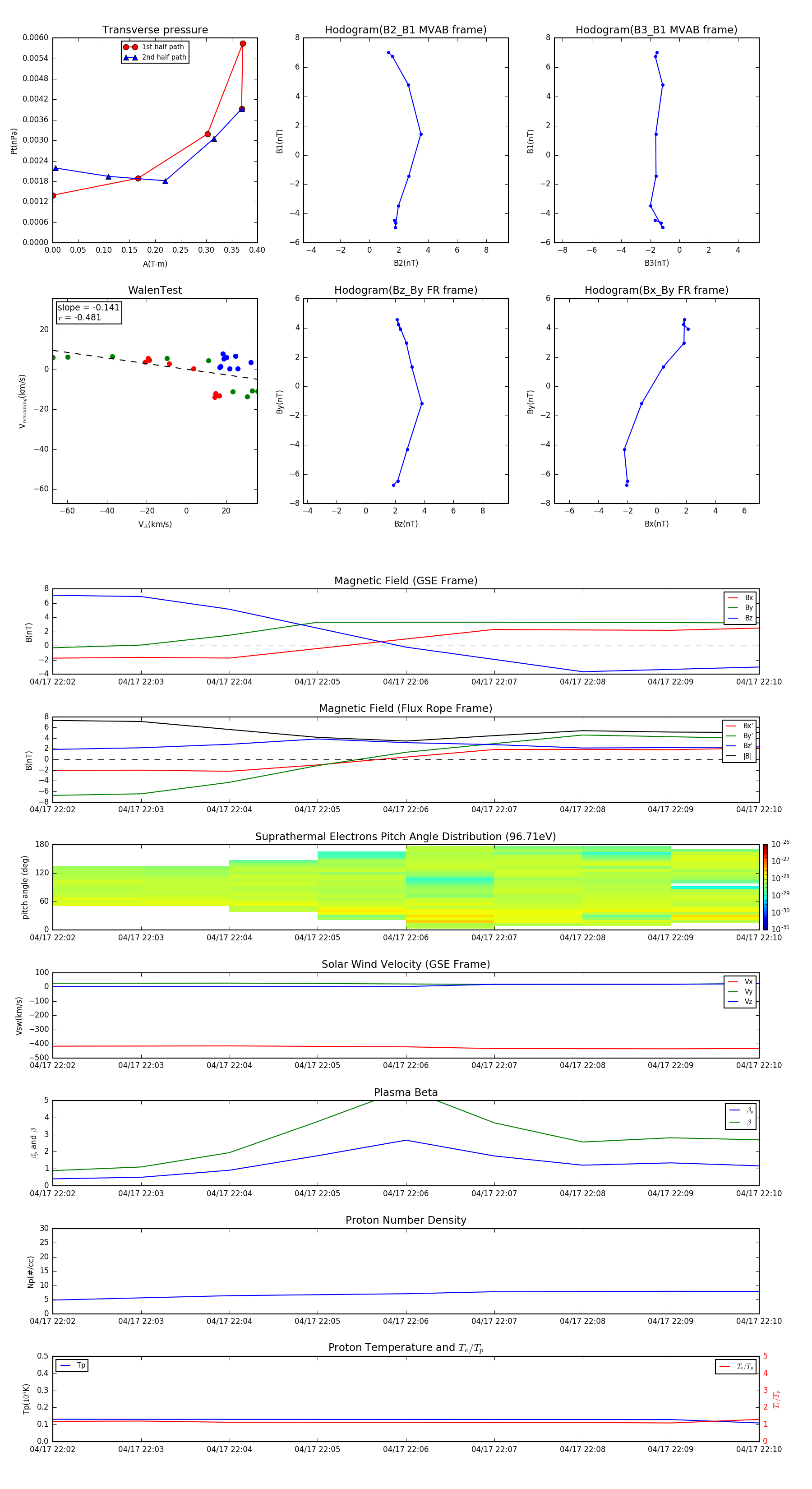This screenshot has width=812, height=1489.
Task: Click 'Vz' in the solar wind velocity legend
Action: tap(740, 1002)
